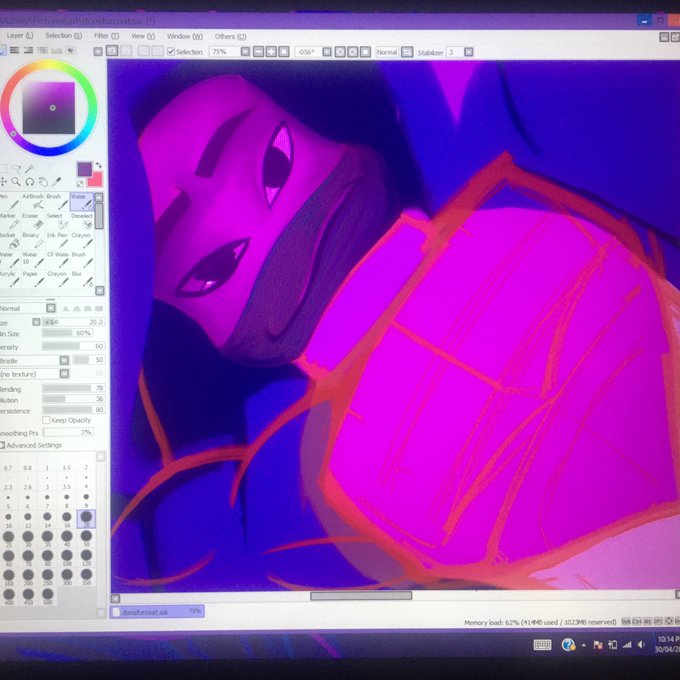680x680 pixels.
Task: Choose the Deselect pen tool
Action: [82, 221]
